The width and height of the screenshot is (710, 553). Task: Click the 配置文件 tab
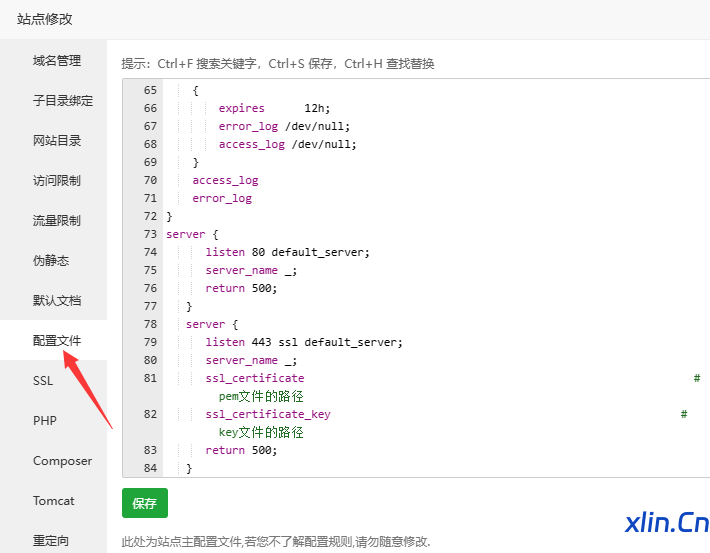(56, 341)
